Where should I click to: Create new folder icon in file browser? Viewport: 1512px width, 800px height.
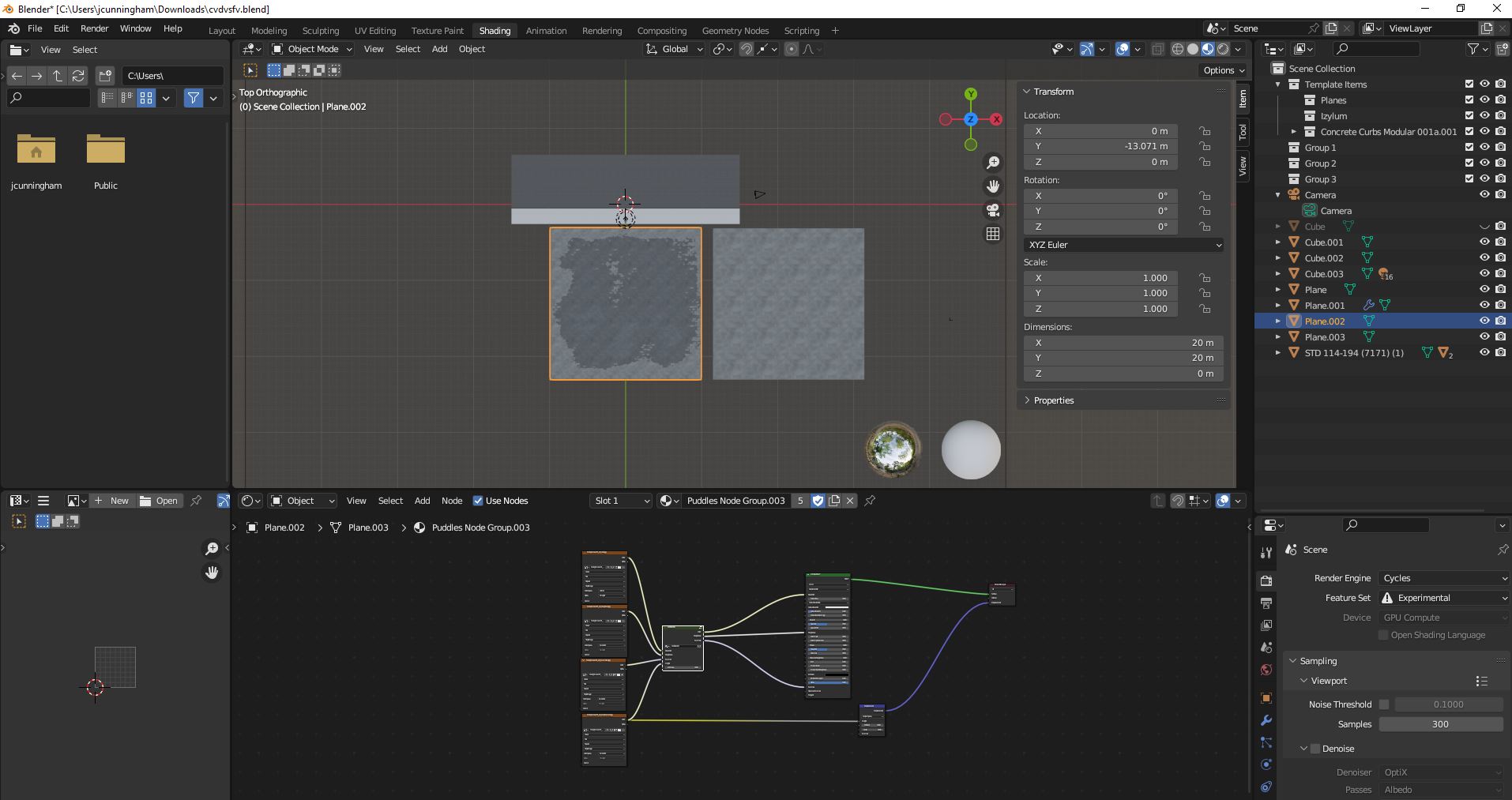point(105,76)
